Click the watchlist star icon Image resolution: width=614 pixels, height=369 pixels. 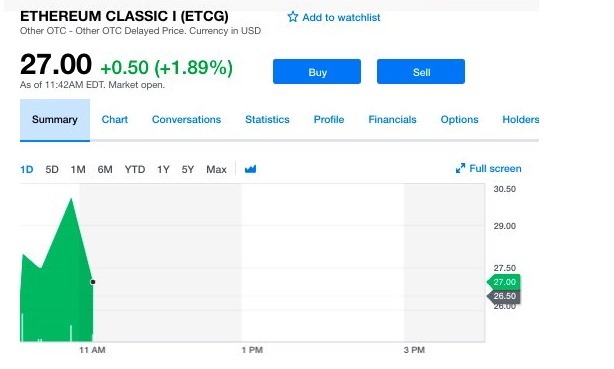coord(293,17)
